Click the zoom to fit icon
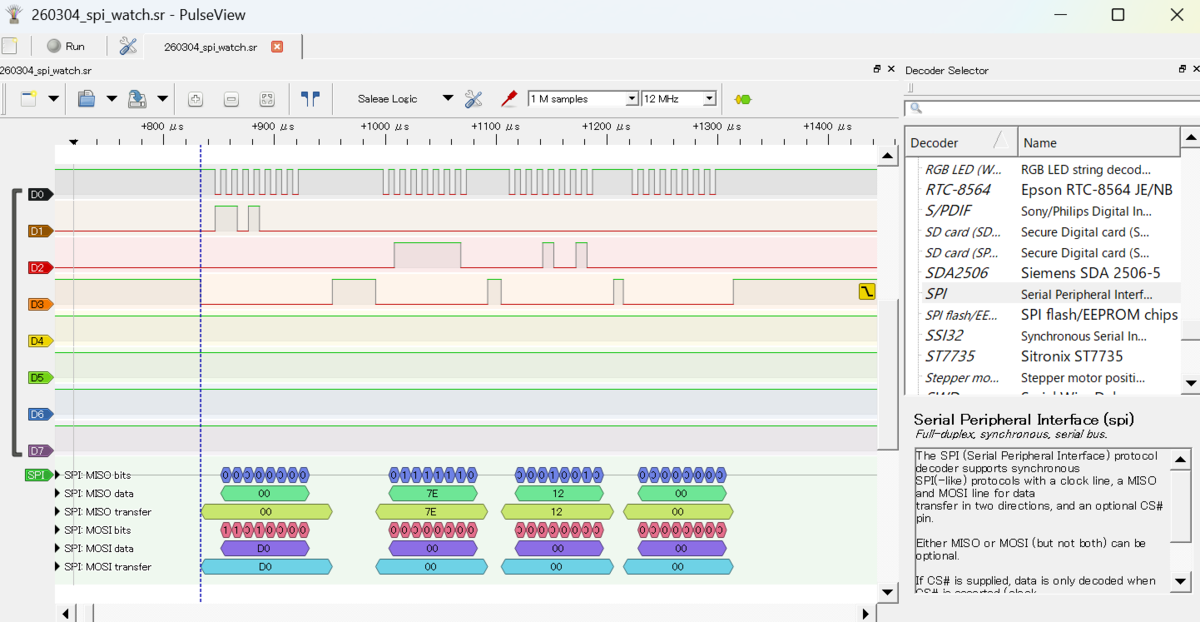This screenshot has height=622, width=1200. click(266, 99)
